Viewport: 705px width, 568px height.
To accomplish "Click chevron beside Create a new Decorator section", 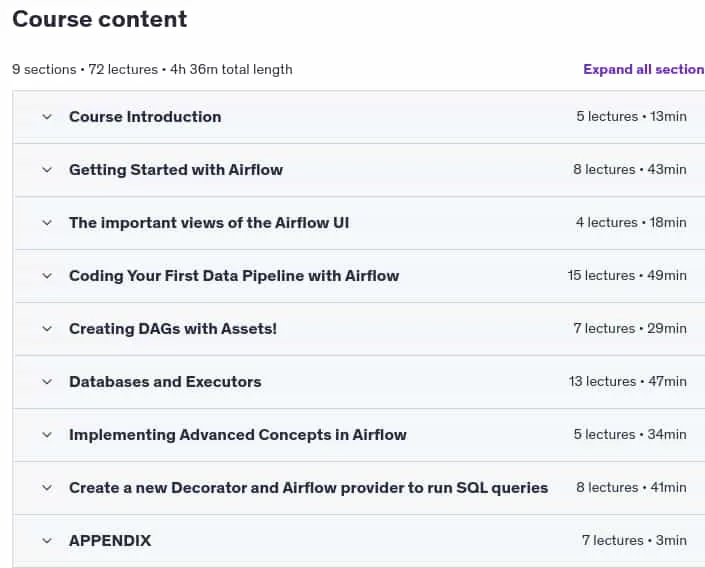I will pos(47,488).
